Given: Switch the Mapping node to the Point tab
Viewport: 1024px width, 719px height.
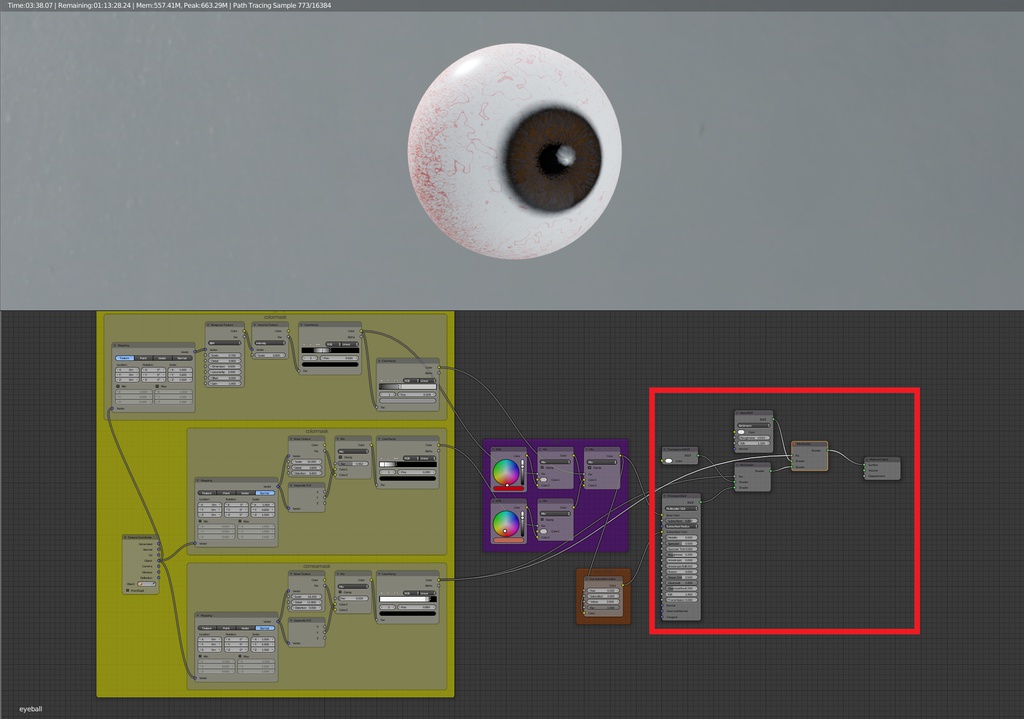Looking at the screenshot, I should point(142,358).
